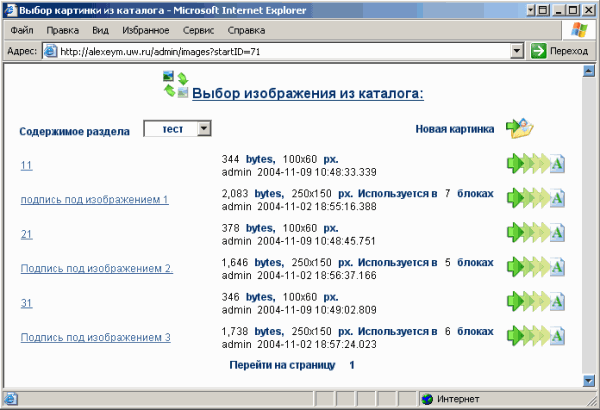
Task: Follow the Подпись под изображением 2 link
Action: click(x=96, y=268)
